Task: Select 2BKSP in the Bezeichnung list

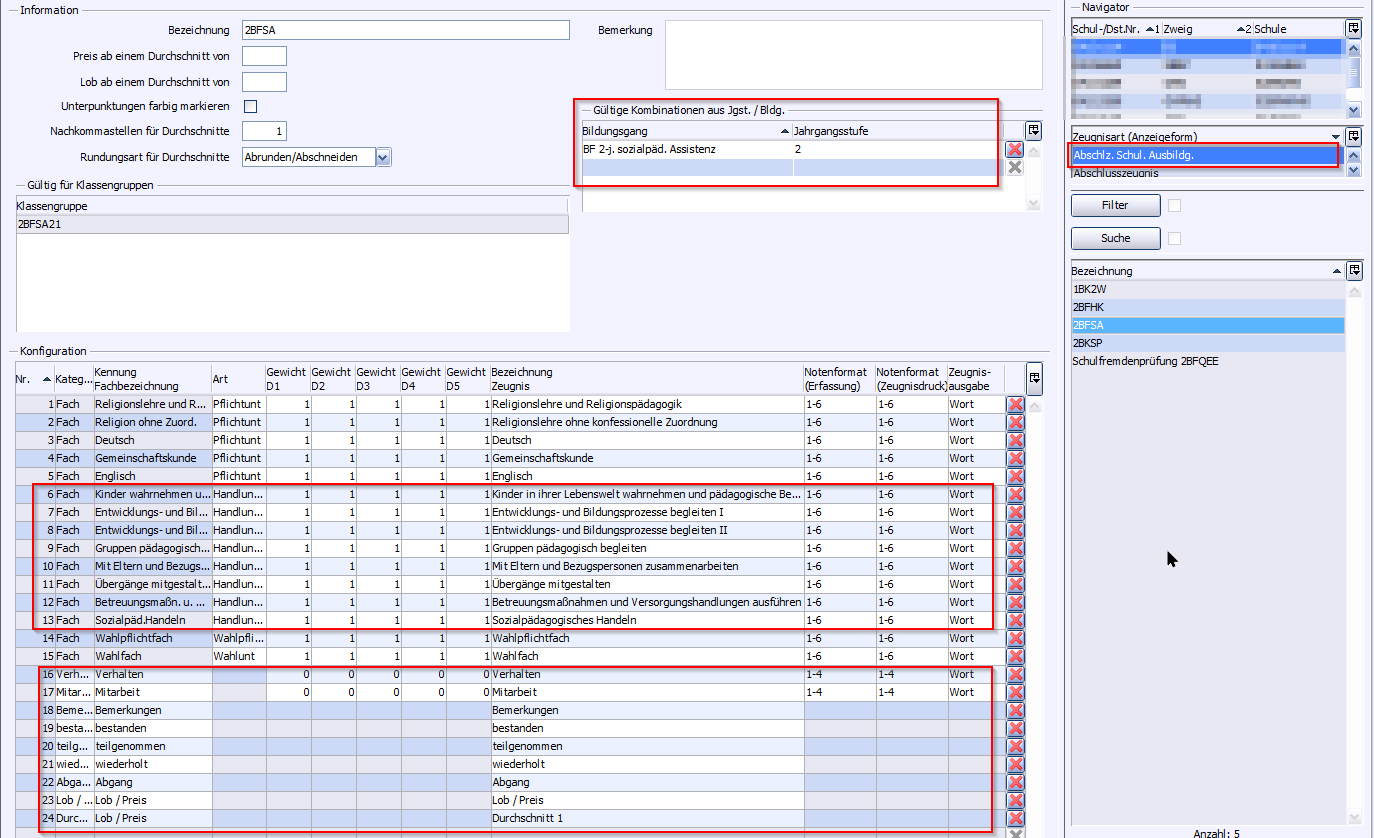Action: tap(1088, 343)
